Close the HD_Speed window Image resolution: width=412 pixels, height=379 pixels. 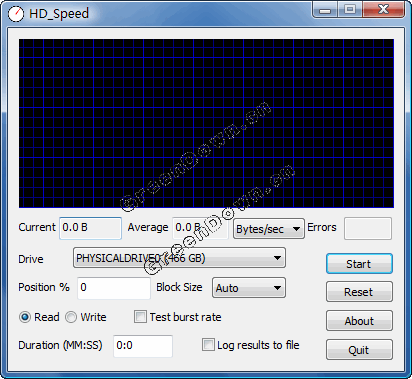tap(384, 9)
